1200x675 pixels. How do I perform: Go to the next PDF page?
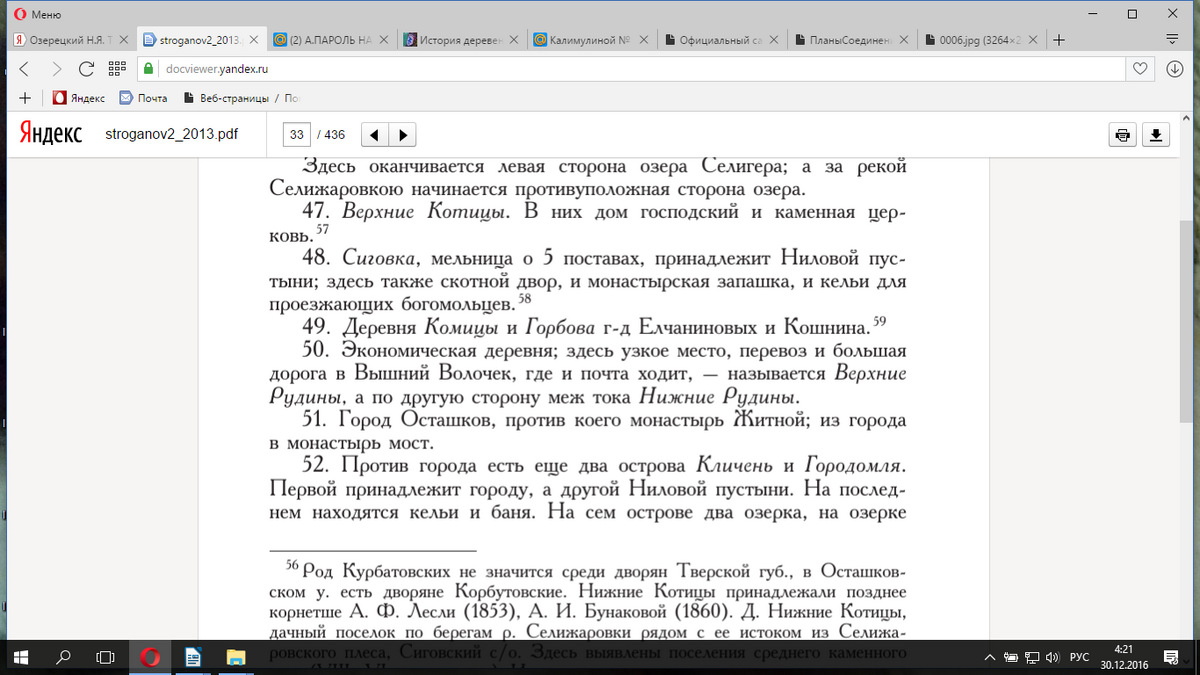coord(402,135)
